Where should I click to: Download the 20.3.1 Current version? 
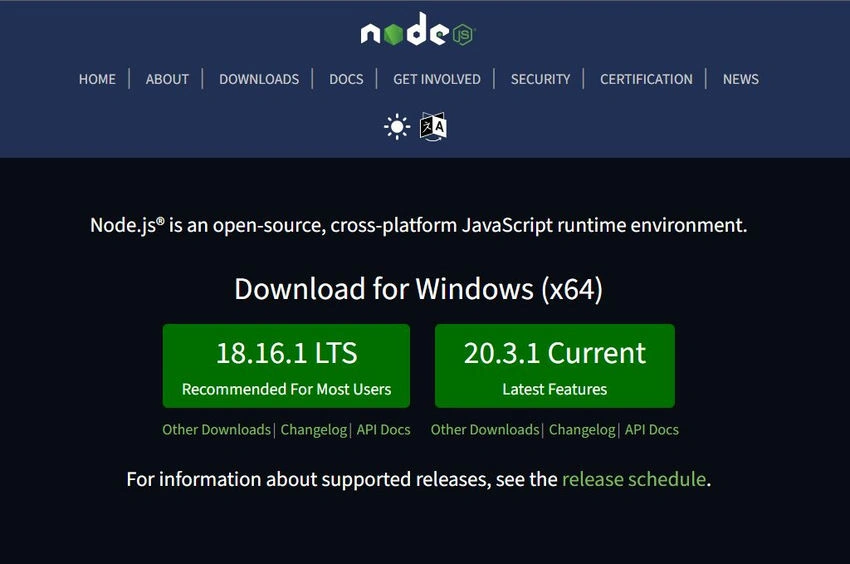[x=555, y=366]
